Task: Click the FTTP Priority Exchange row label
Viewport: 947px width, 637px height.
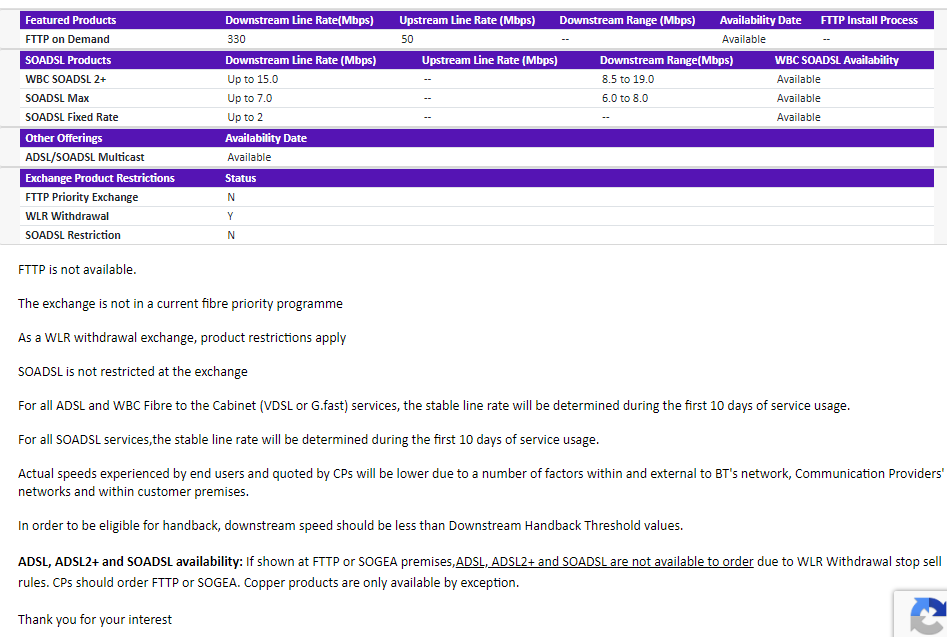Action: [x=82, y=197]
